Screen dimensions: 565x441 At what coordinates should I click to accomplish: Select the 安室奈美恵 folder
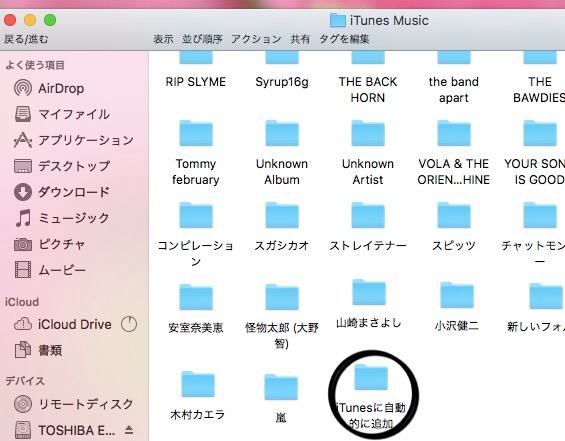click(196, 297)
